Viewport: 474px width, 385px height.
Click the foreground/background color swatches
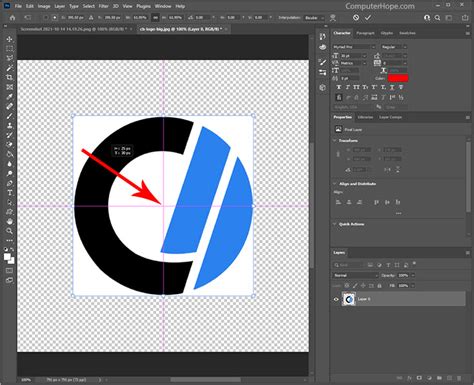9,258
